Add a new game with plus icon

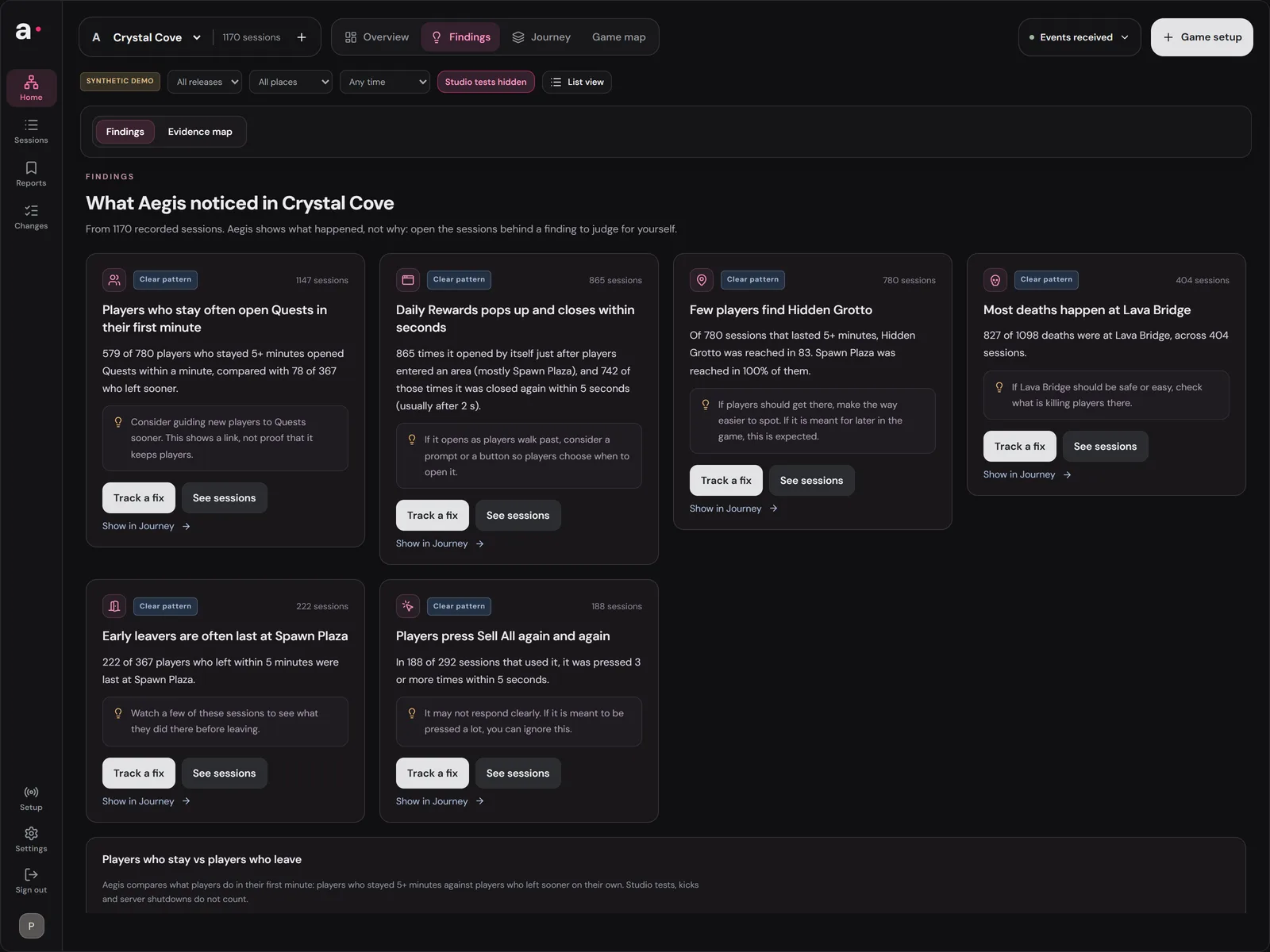point(302,37)
